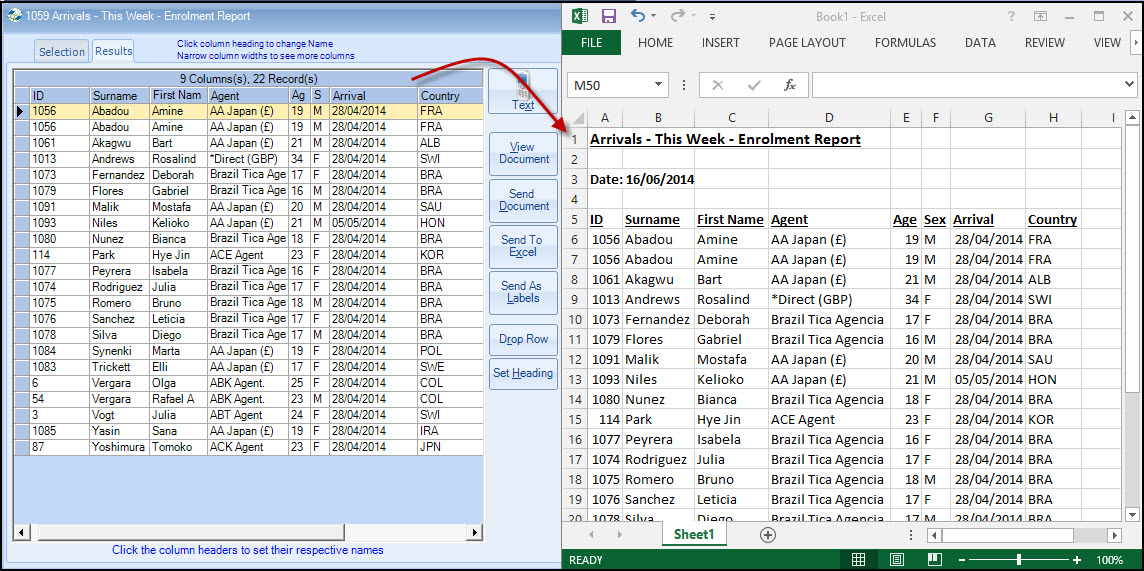
Task: Click next sheet navigation arrow
Action: tap(619, 535)
